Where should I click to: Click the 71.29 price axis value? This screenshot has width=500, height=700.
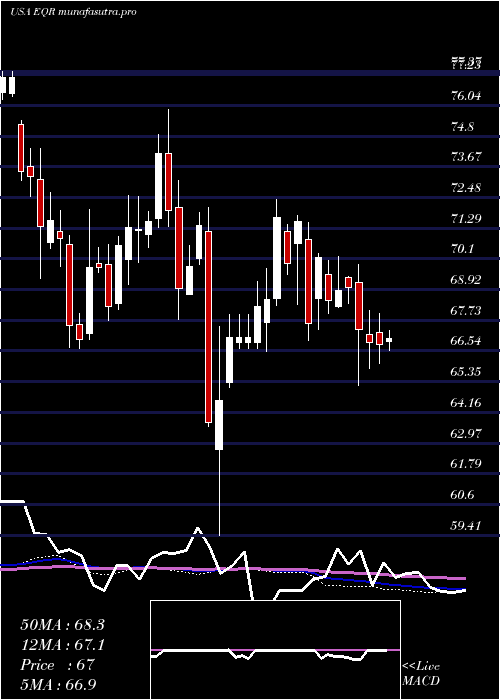tap(466, 218)
